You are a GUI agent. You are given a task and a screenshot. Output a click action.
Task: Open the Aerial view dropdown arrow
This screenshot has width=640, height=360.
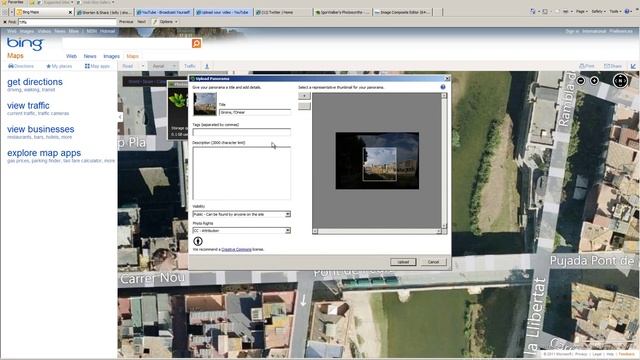(174, 66)
